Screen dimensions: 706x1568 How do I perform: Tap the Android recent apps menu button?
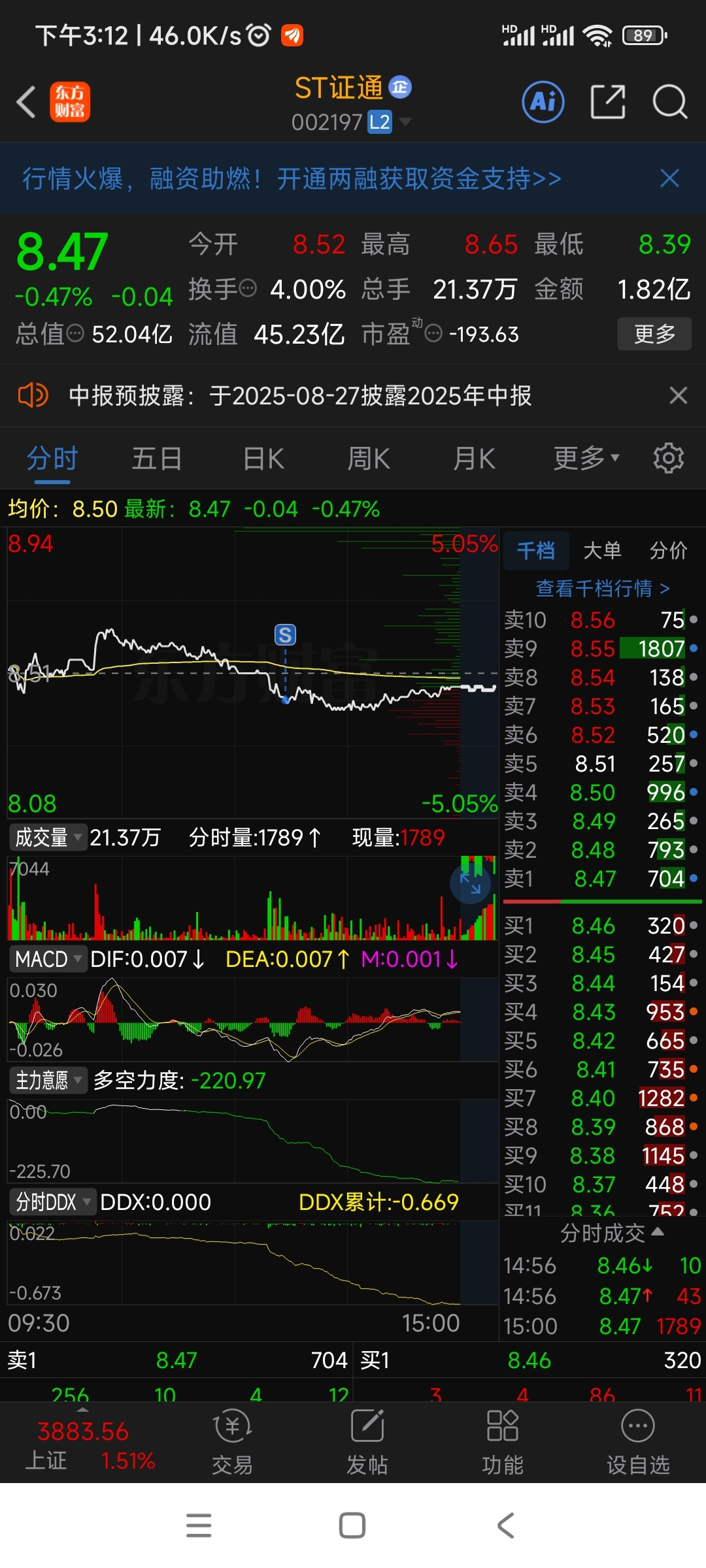[x=199, y=1526]
